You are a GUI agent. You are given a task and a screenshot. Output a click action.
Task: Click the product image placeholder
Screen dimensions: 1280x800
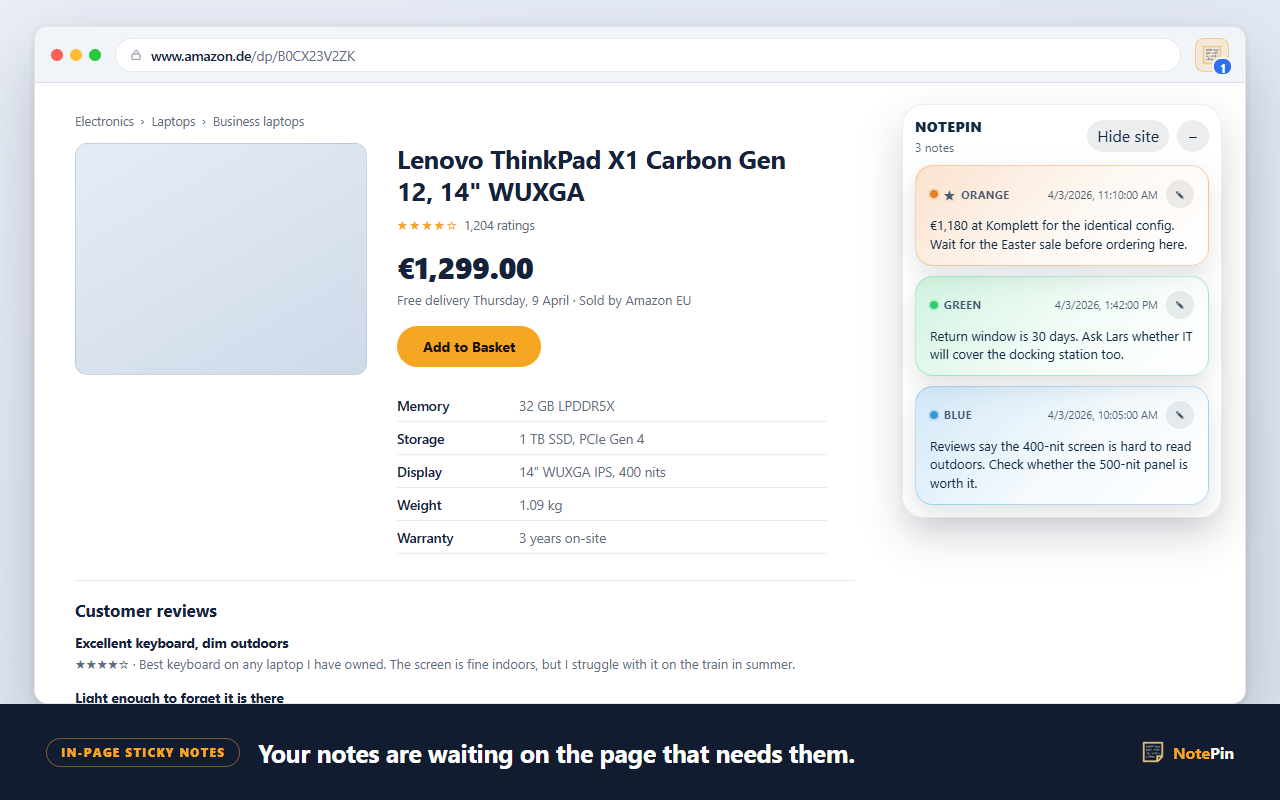[221, 259]
